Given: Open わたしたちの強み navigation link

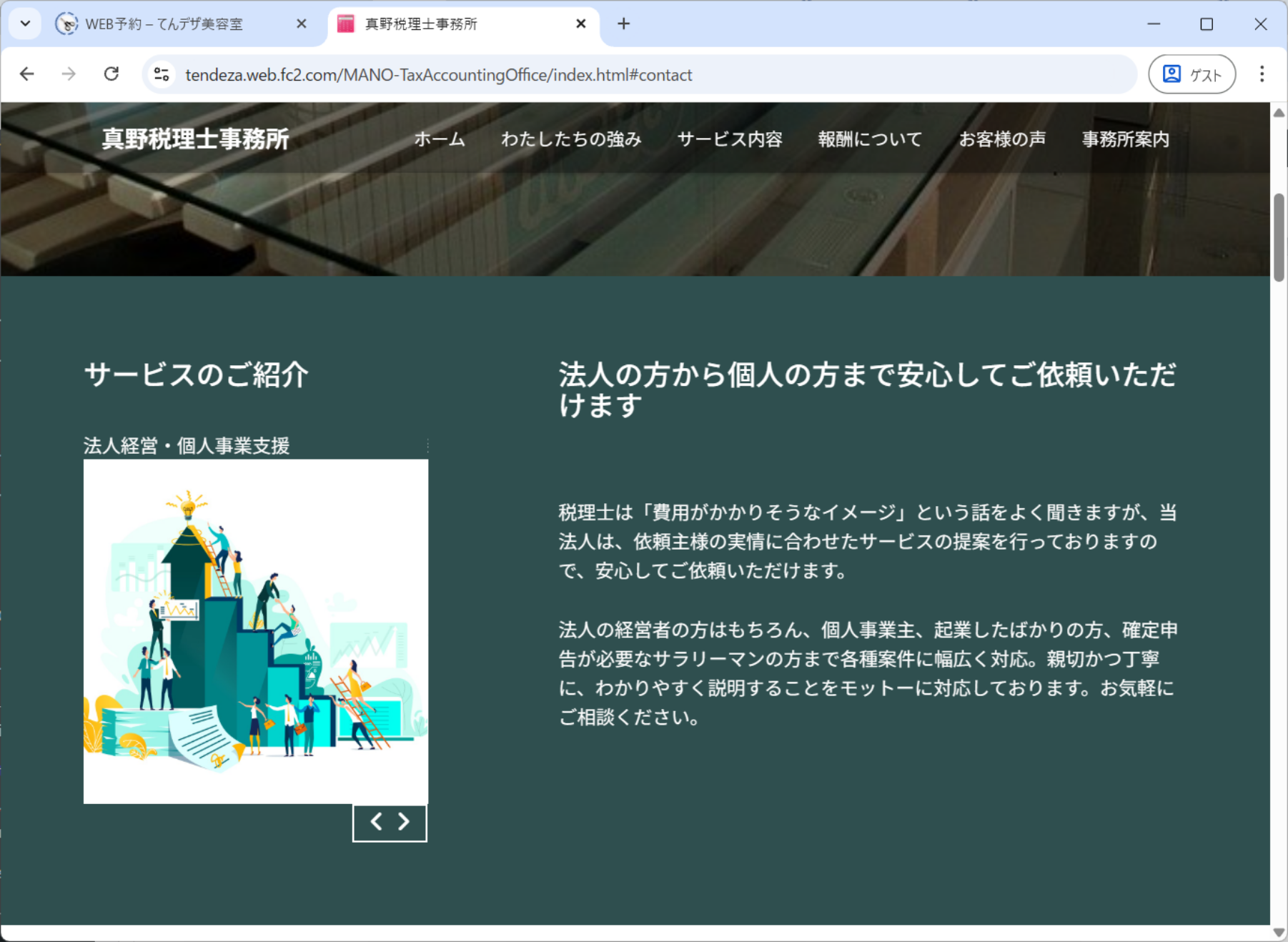Looking at the screenshot, I should [x=571, y=139].
